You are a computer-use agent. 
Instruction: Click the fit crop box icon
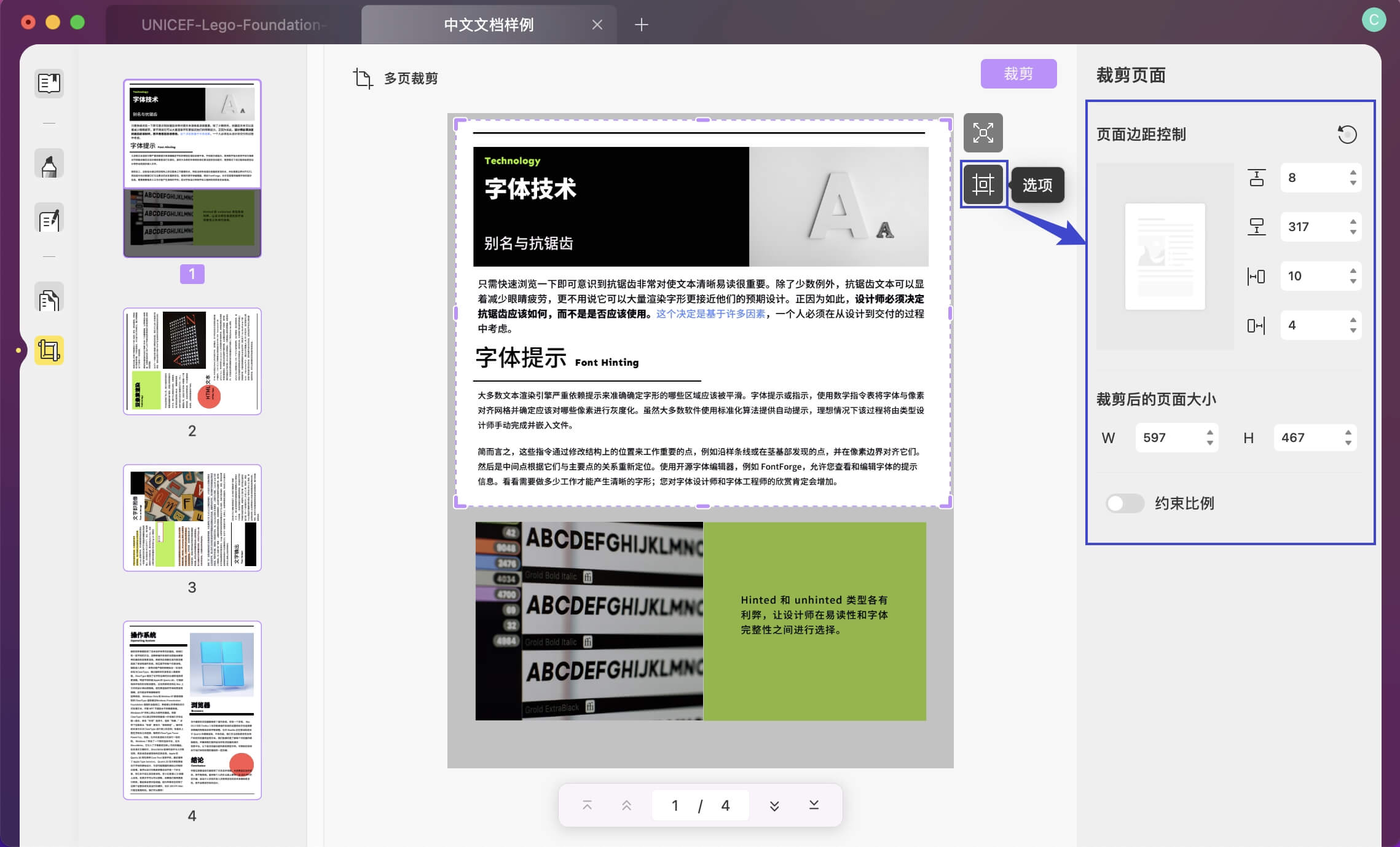tap(983, 133)
